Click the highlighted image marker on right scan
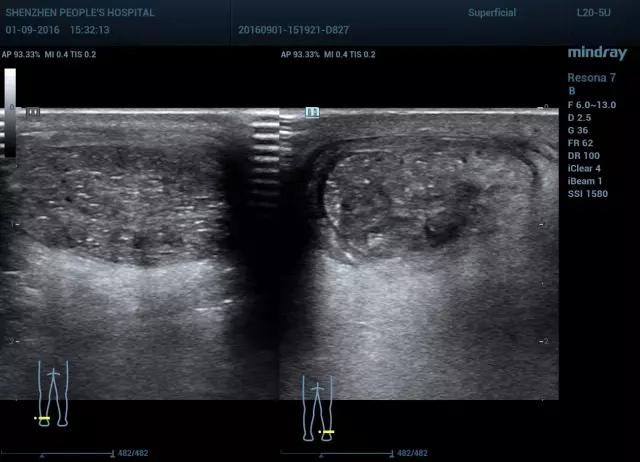 point(312,113)
